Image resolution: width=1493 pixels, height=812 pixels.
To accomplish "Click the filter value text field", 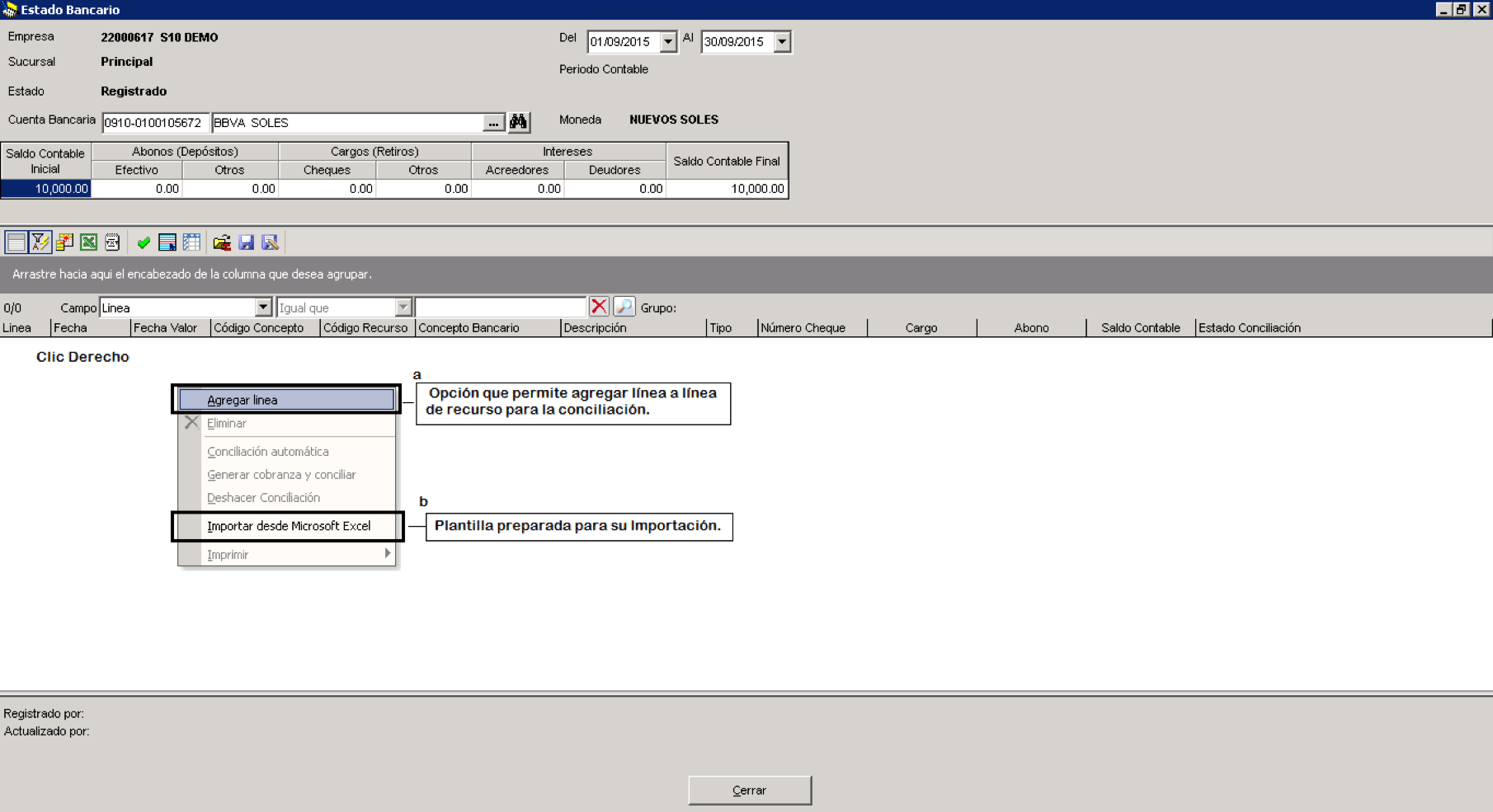I will pos(501,307).
